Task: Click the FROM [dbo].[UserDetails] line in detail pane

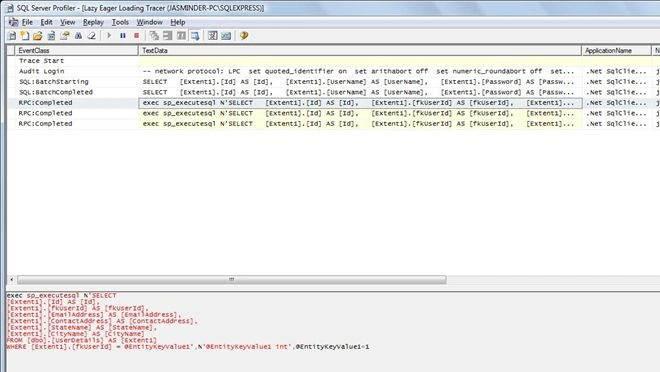Action: [x=81, y=340]
